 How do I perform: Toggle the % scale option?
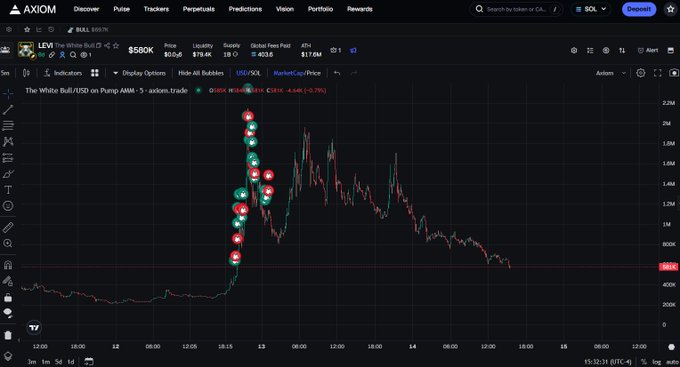click(644, 362)
